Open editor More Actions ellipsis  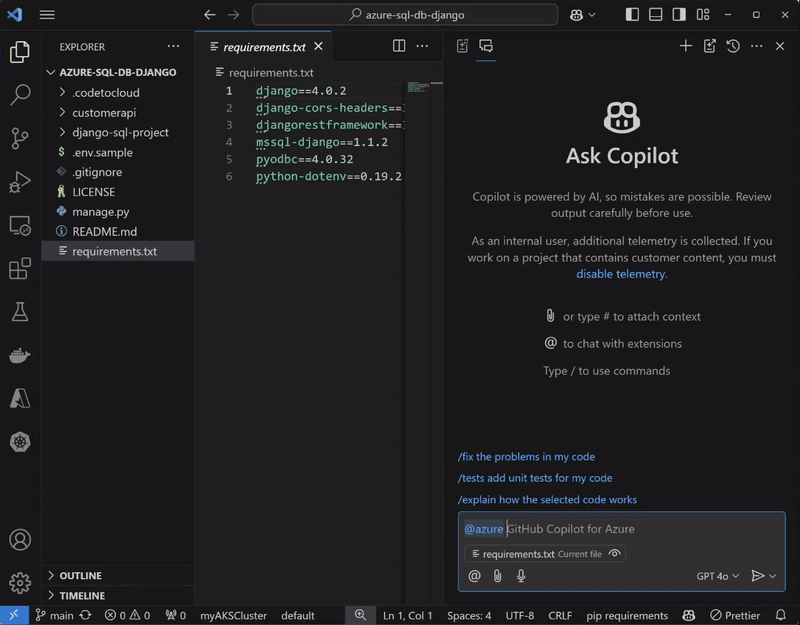point(422,46)
